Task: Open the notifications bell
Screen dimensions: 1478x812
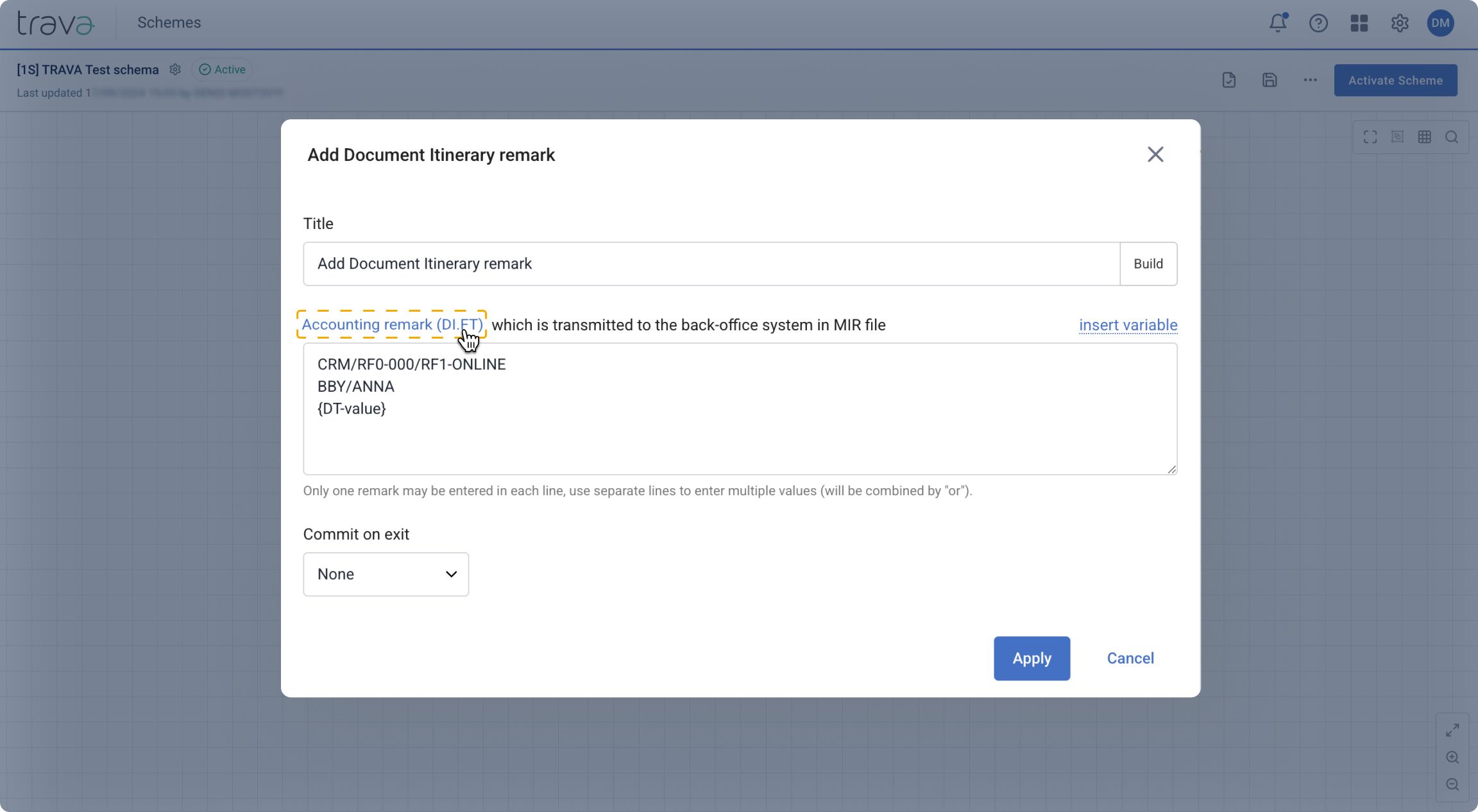Action: pyautogui.click(x=1277, y=23)
